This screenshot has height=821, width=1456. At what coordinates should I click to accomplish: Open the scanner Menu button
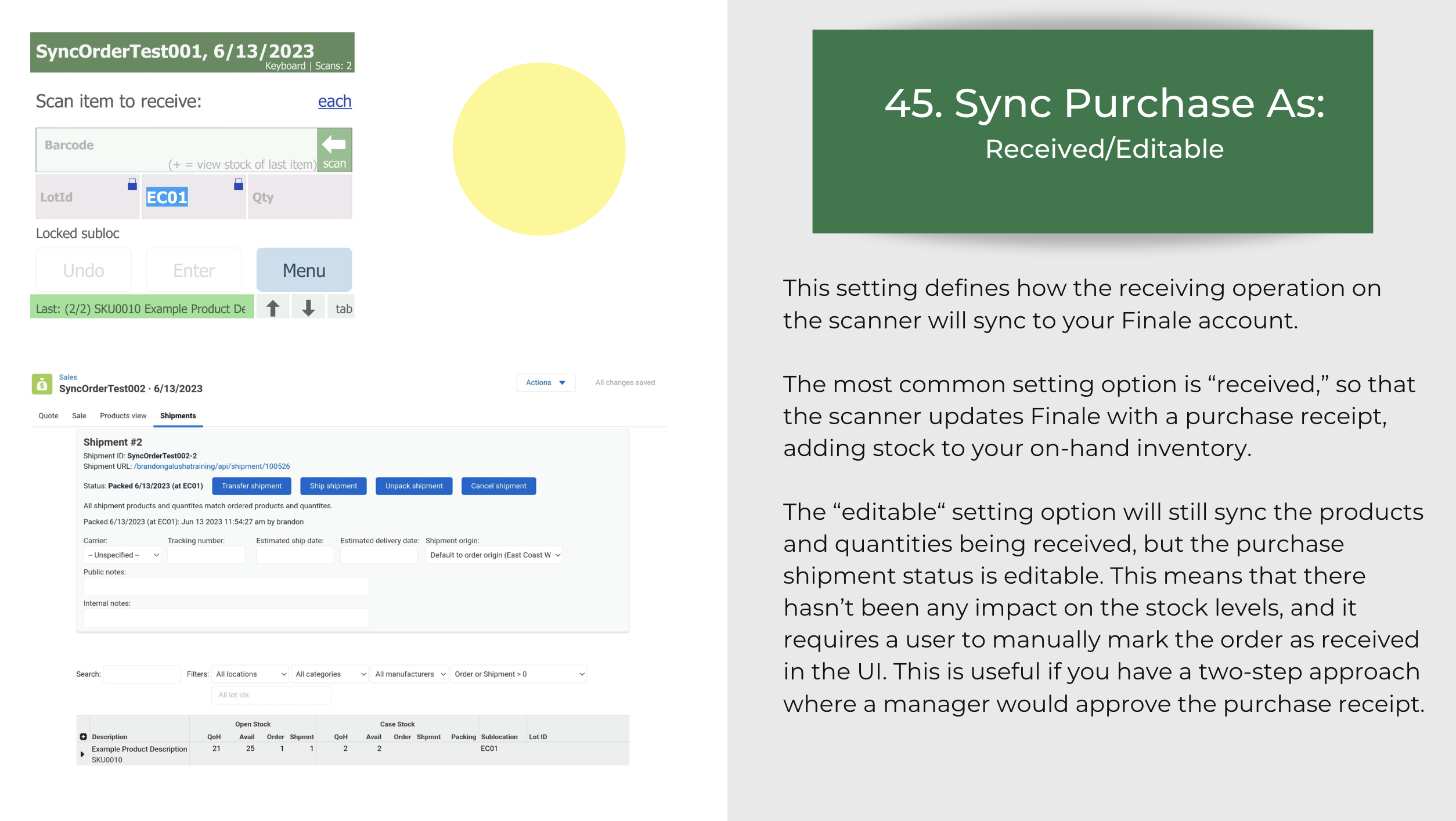304,270
